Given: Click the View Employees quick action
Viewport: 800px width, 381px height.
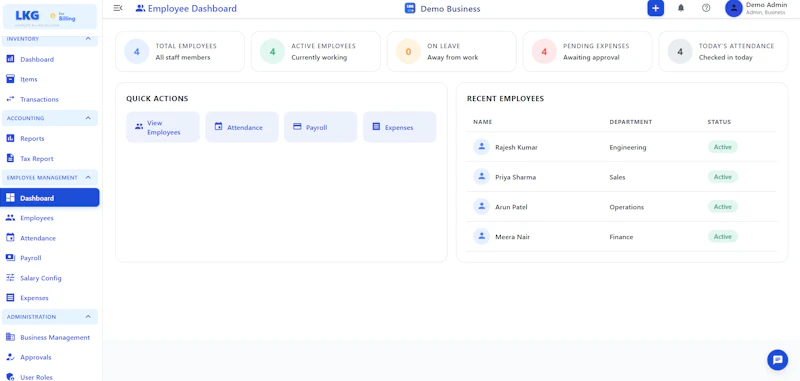Looking at the screenshot, I should [163, 127].
